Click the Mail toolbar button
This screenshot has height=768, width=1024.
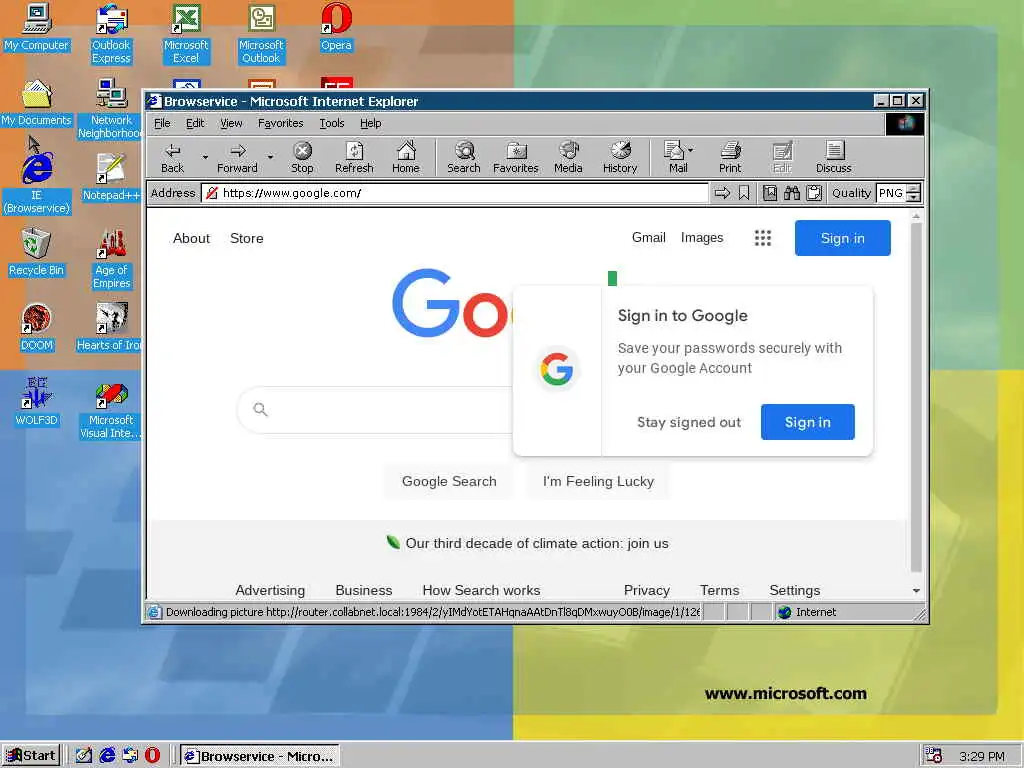click(675, 157)
